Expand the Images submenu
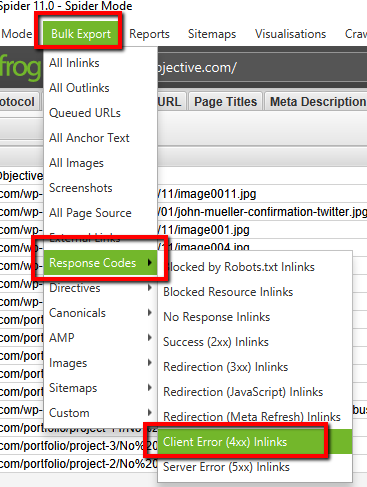The width and height of the screenshot is (367, 487). click(x=100, y=363)
